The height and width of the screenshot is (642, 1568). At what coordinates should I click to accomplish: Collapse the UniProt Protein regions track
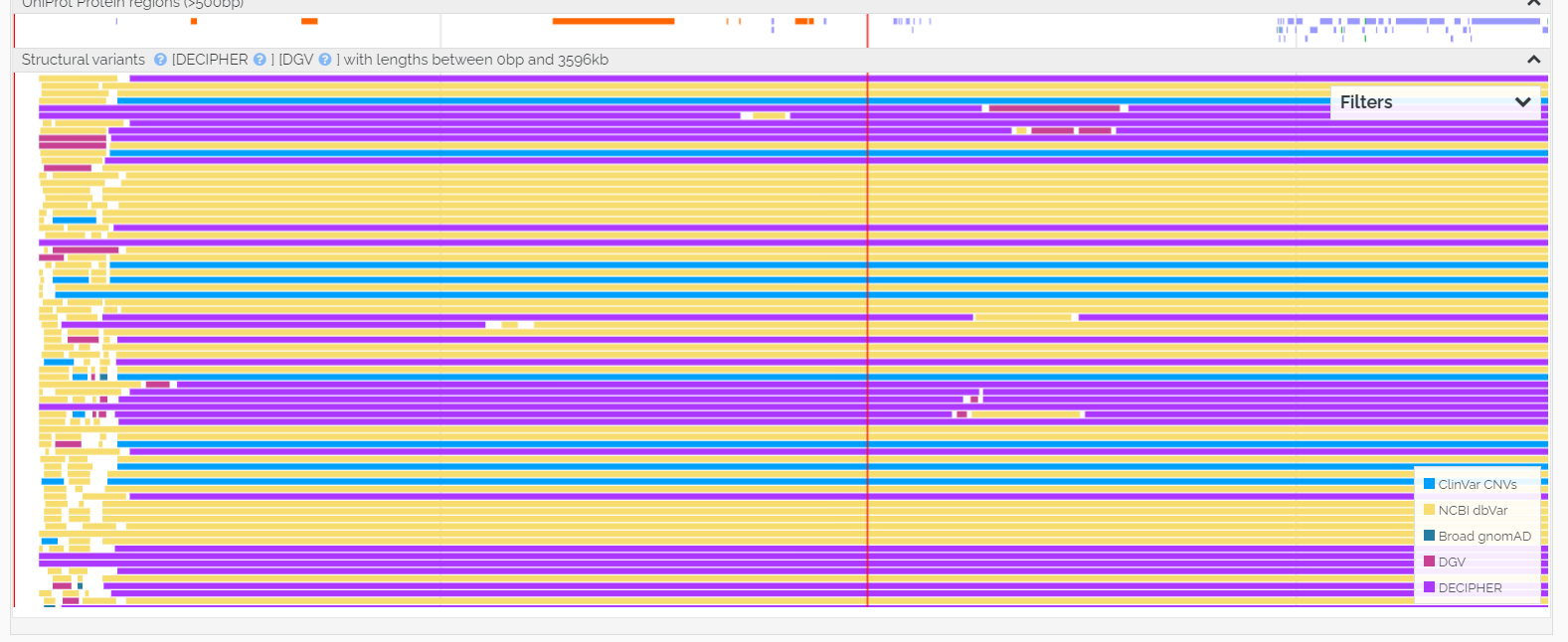click(x=1534, y=3)
